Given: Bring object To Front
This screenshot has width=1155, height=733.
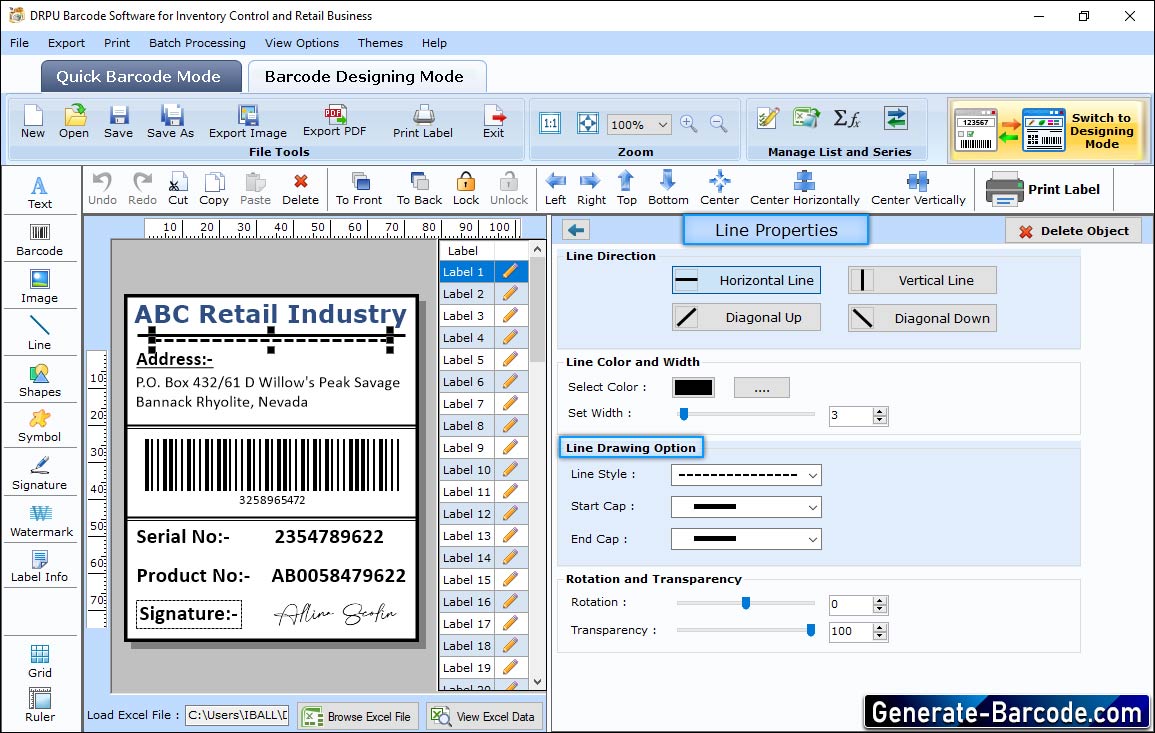Looking at the screenshot, I should click(359, 189).
